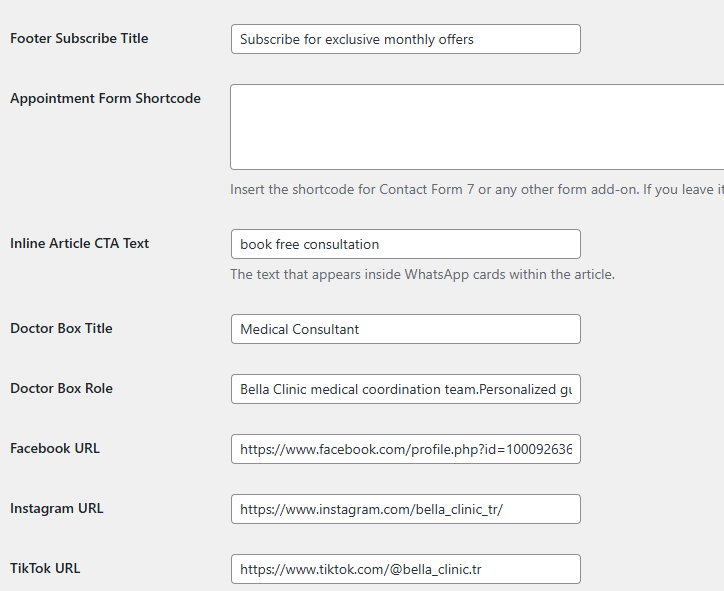Click the Instagram URL input field
Viewport: 724px width, 591px height.
[405, 509]
